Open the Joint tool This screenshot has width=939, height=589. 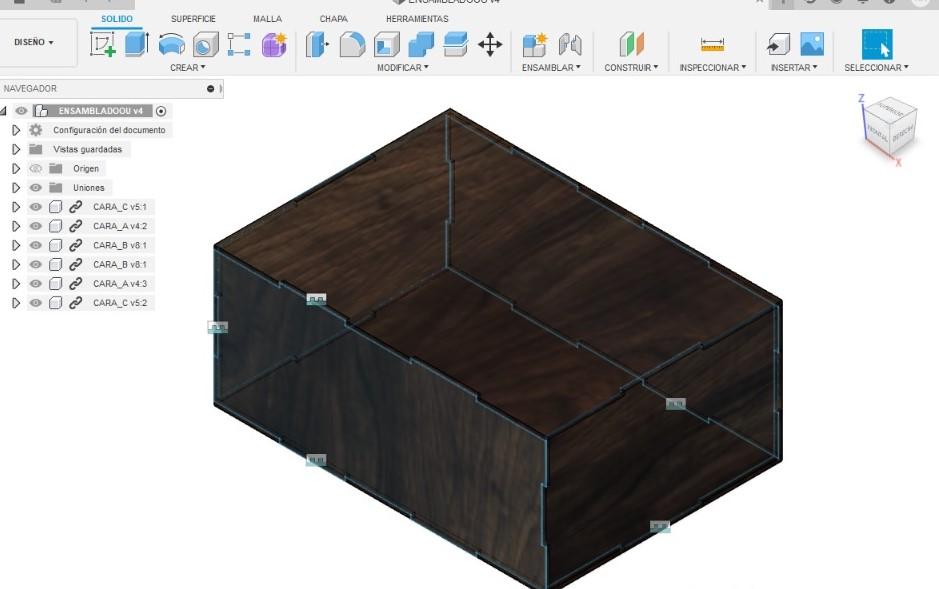[570, 45]
